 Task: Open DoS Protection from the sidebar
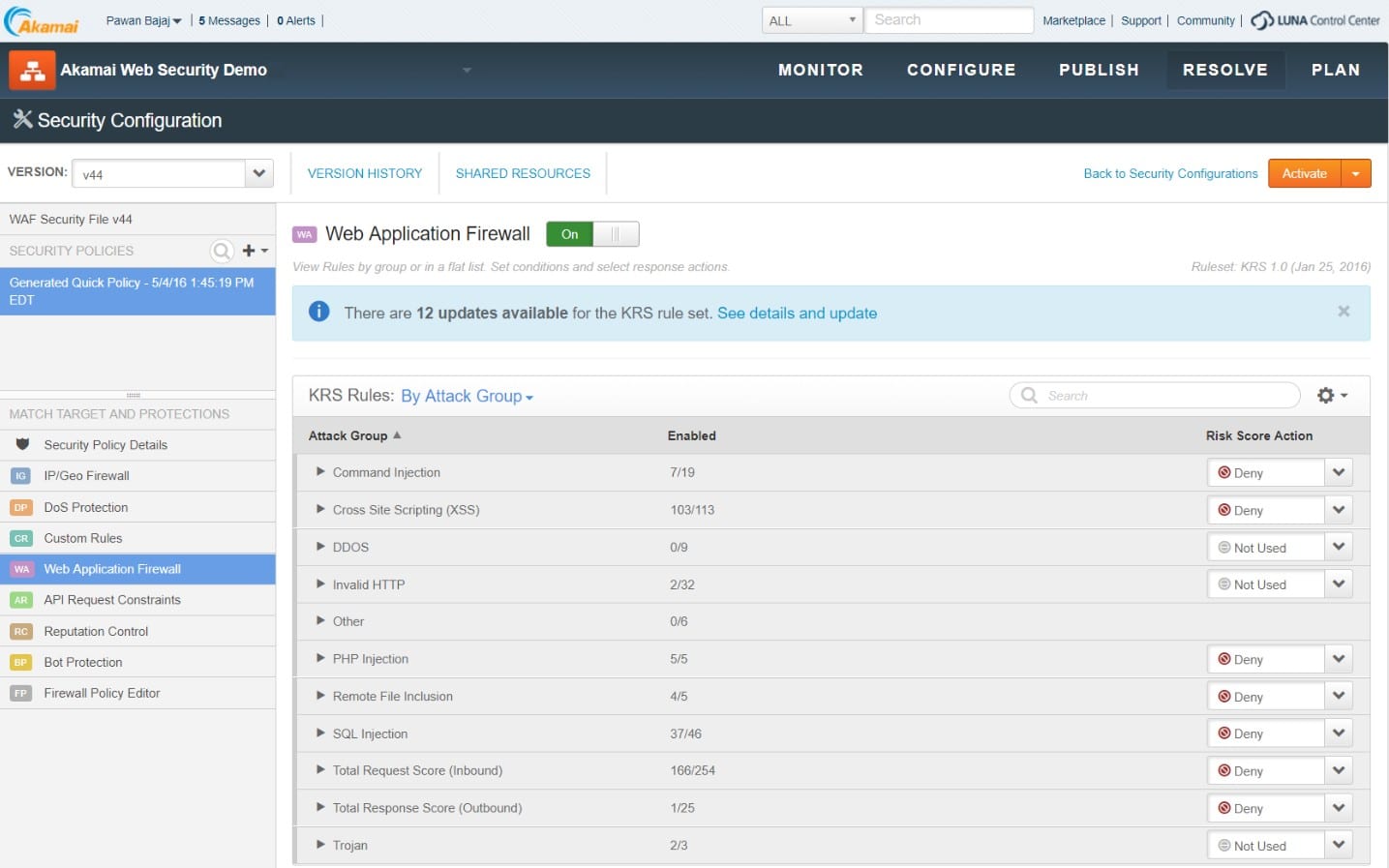click(x=20, y=506)
